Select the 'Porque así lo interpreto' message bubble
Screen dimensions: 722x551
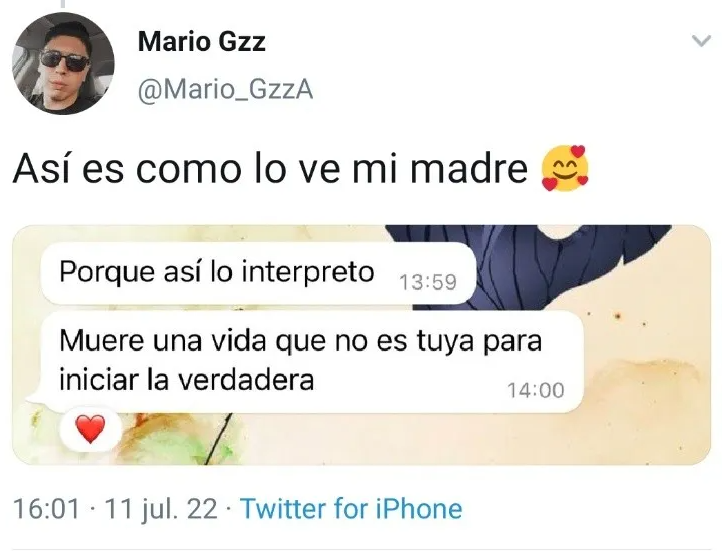(258, 273)
